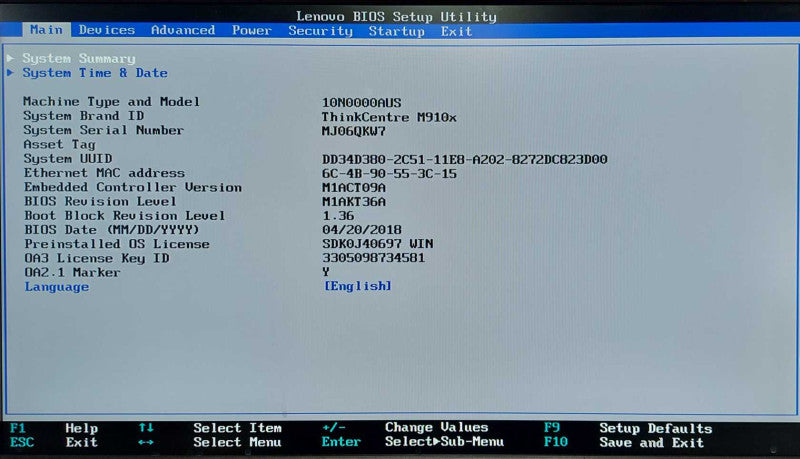Click the up-down arrows Select Item hint

210,427
